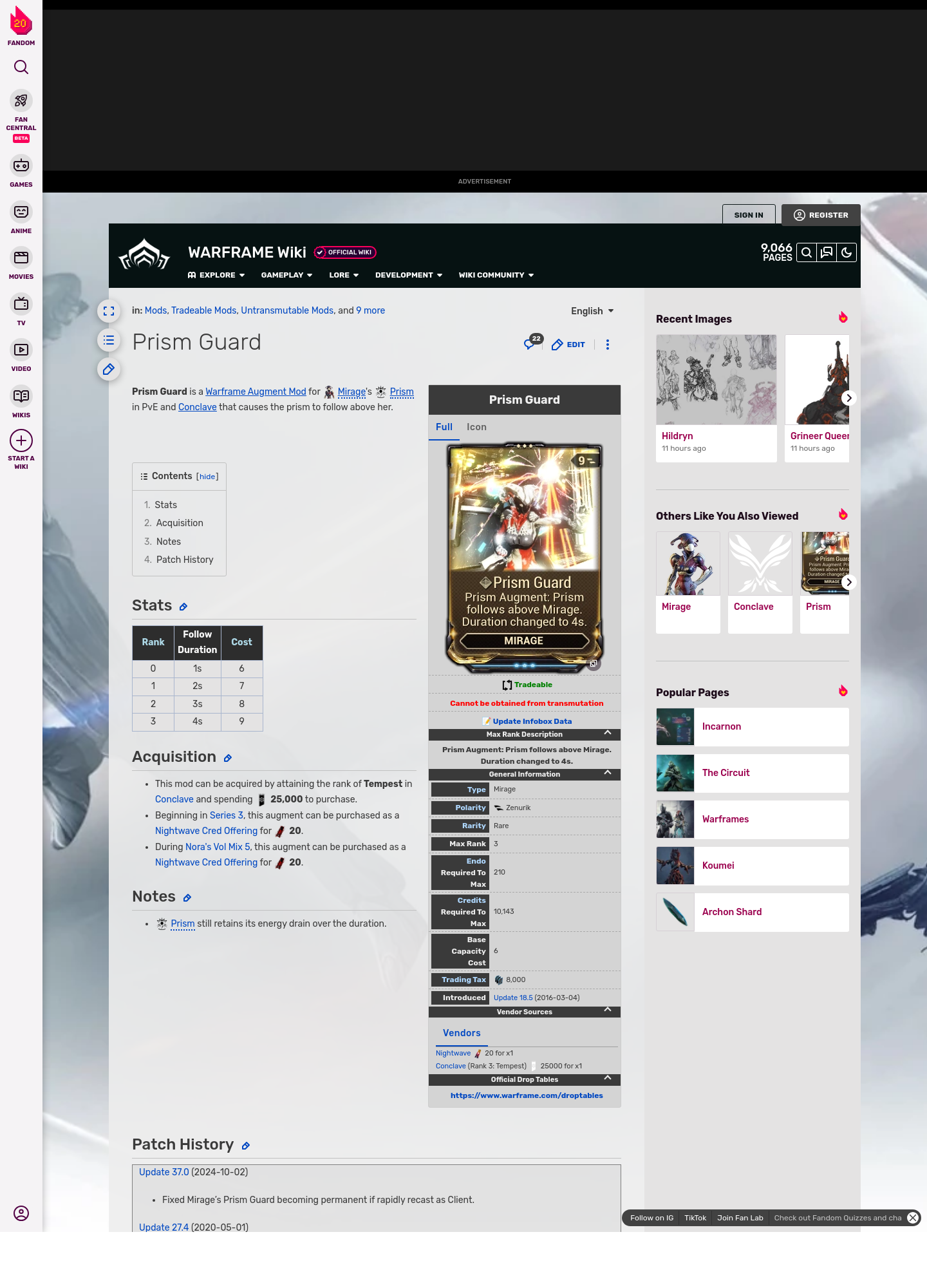This screenshot has height=1288, width=927.
Task: Open the TV section icon
Action: point(21,304)
